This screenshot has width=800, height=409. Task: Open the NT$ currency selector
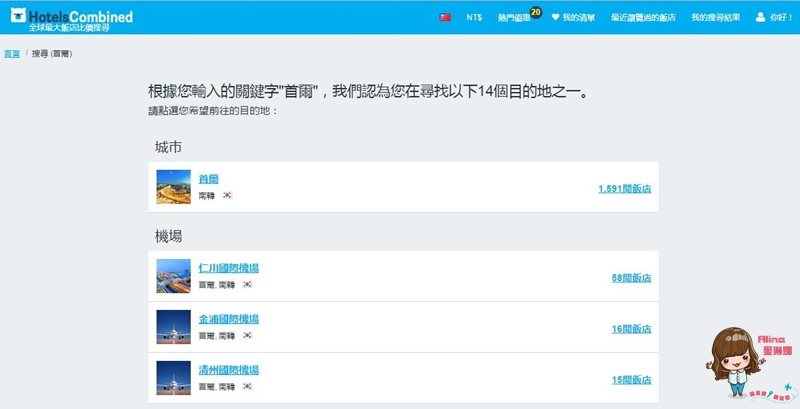[474, 17]
